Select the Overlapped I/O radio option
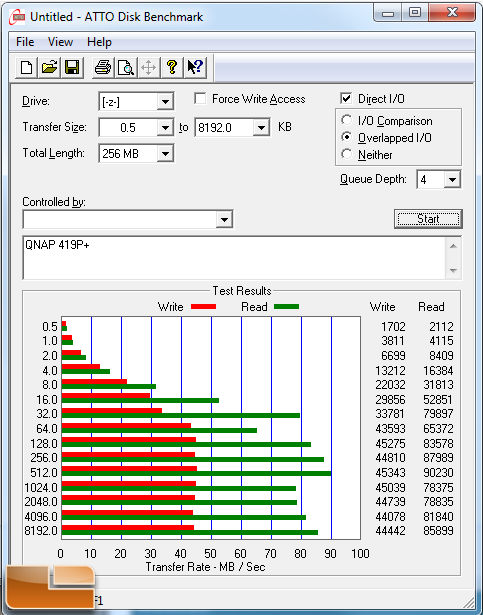This screenshot has height=615, width=483. click(x=346, y=137)
